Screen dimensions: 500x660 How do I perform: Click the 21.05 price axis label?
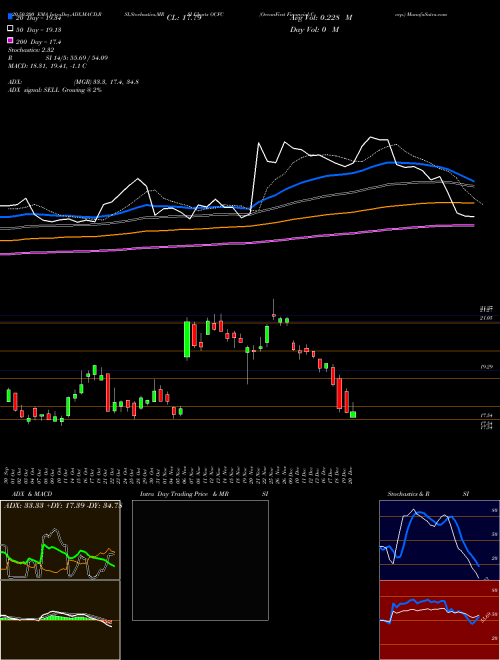(x=486, y=318)
